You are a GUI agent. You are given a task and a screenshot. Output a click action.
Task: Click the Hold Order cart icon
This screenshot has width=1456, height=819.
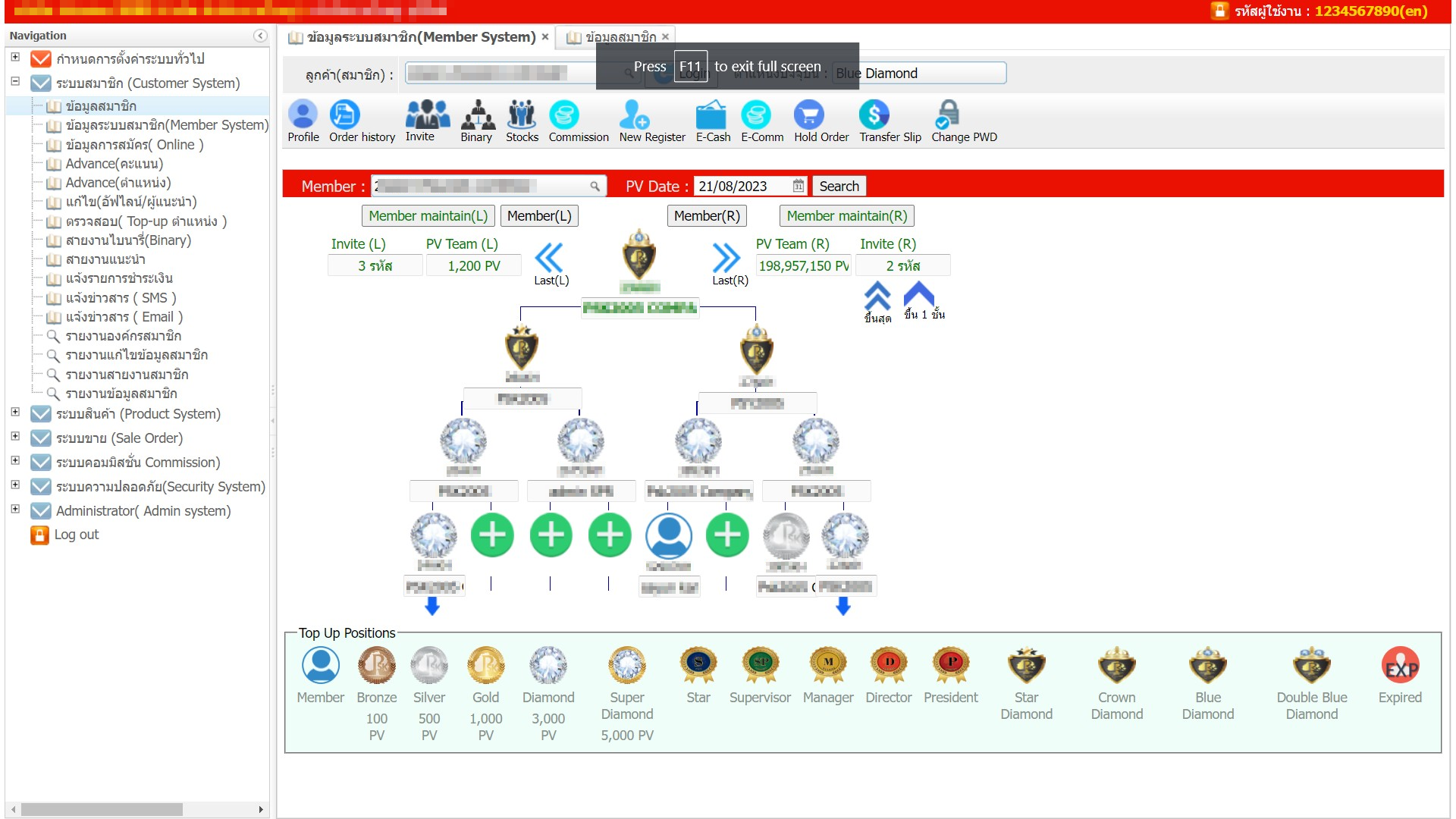[x=808, y=115]
